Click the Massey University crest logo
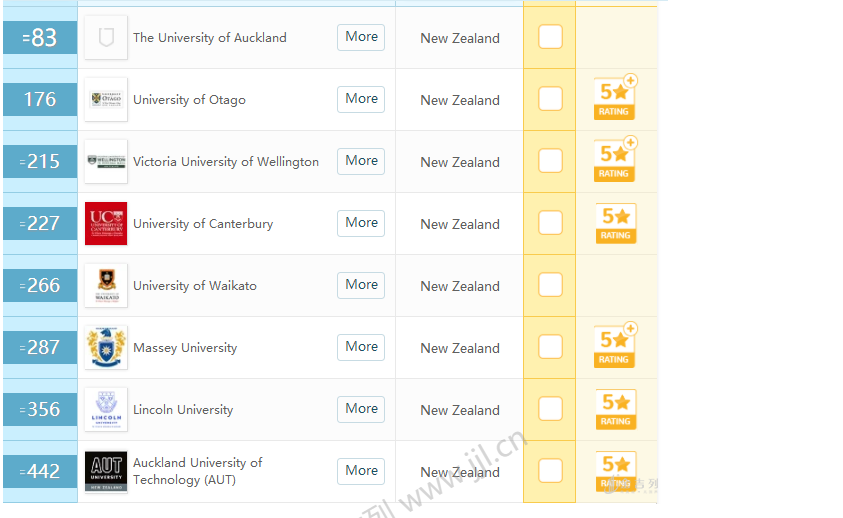Viewport: 843px width, 518px height. (105, 347)
